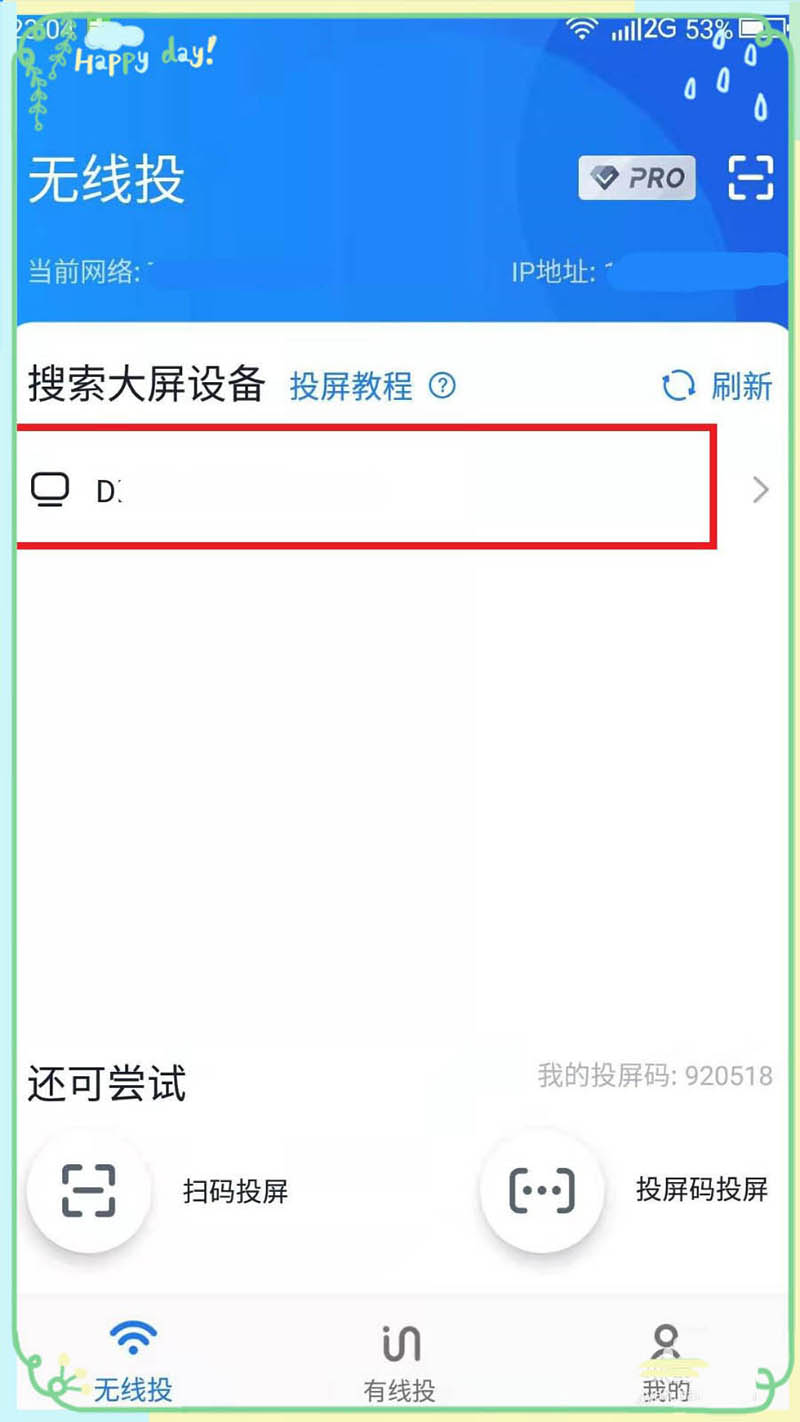The width and height of the screenshot is (800, 1422).
Task: Tap the monitor icon of detected device
Action: coord(50,491)
